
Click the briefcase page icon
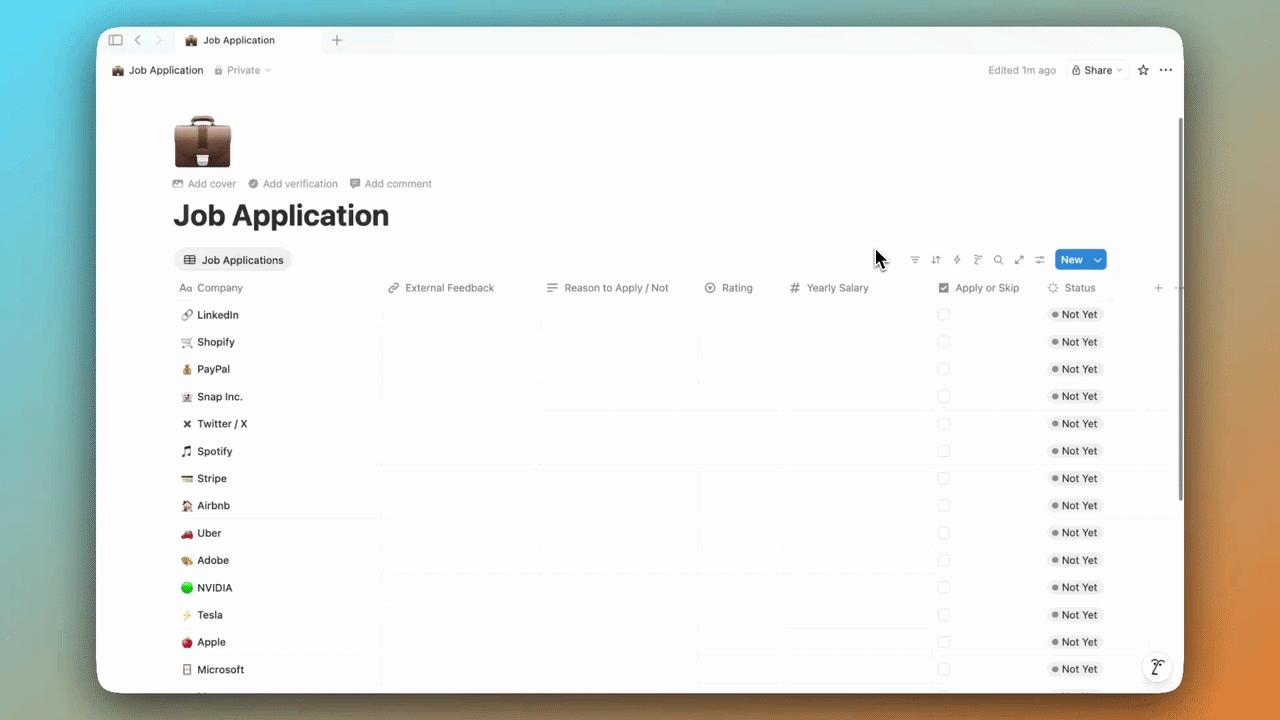click(x=202, y=142)
